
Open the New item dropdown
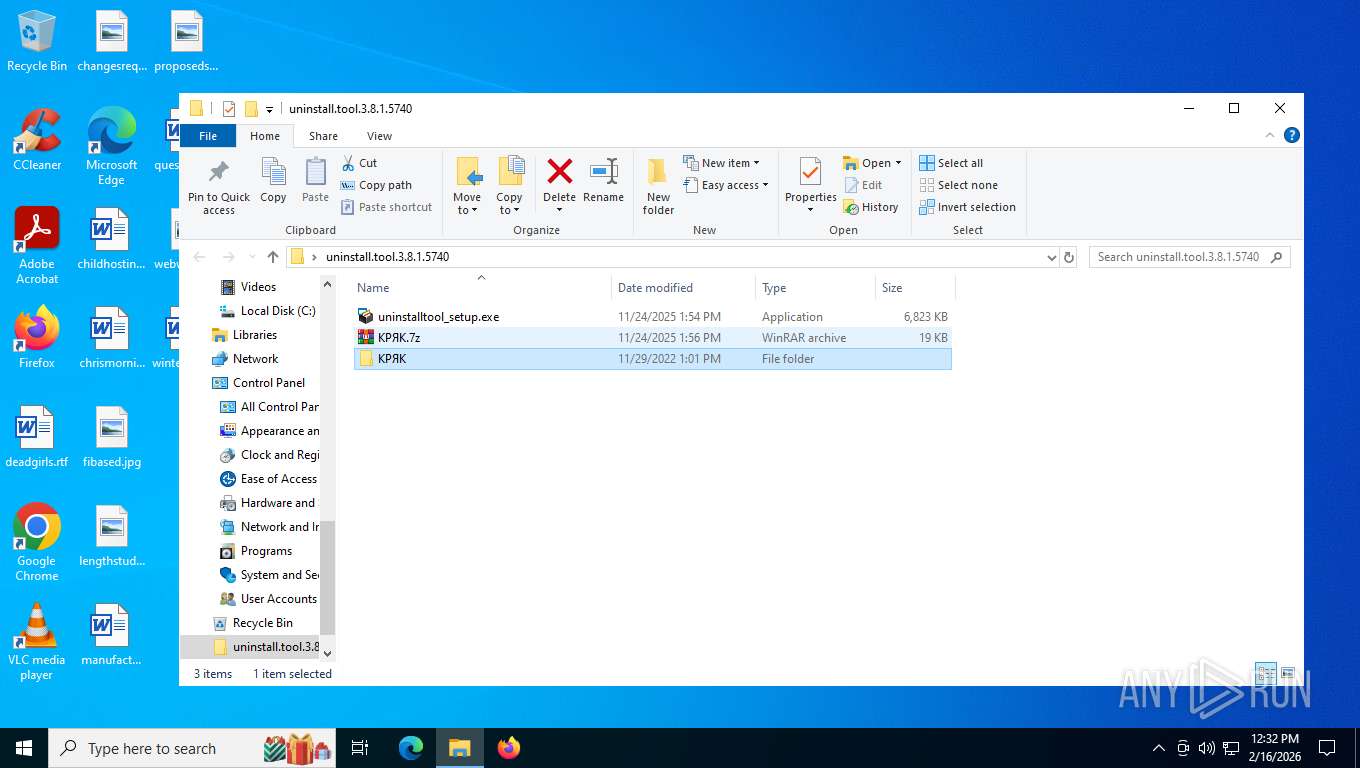click(722, 163)
